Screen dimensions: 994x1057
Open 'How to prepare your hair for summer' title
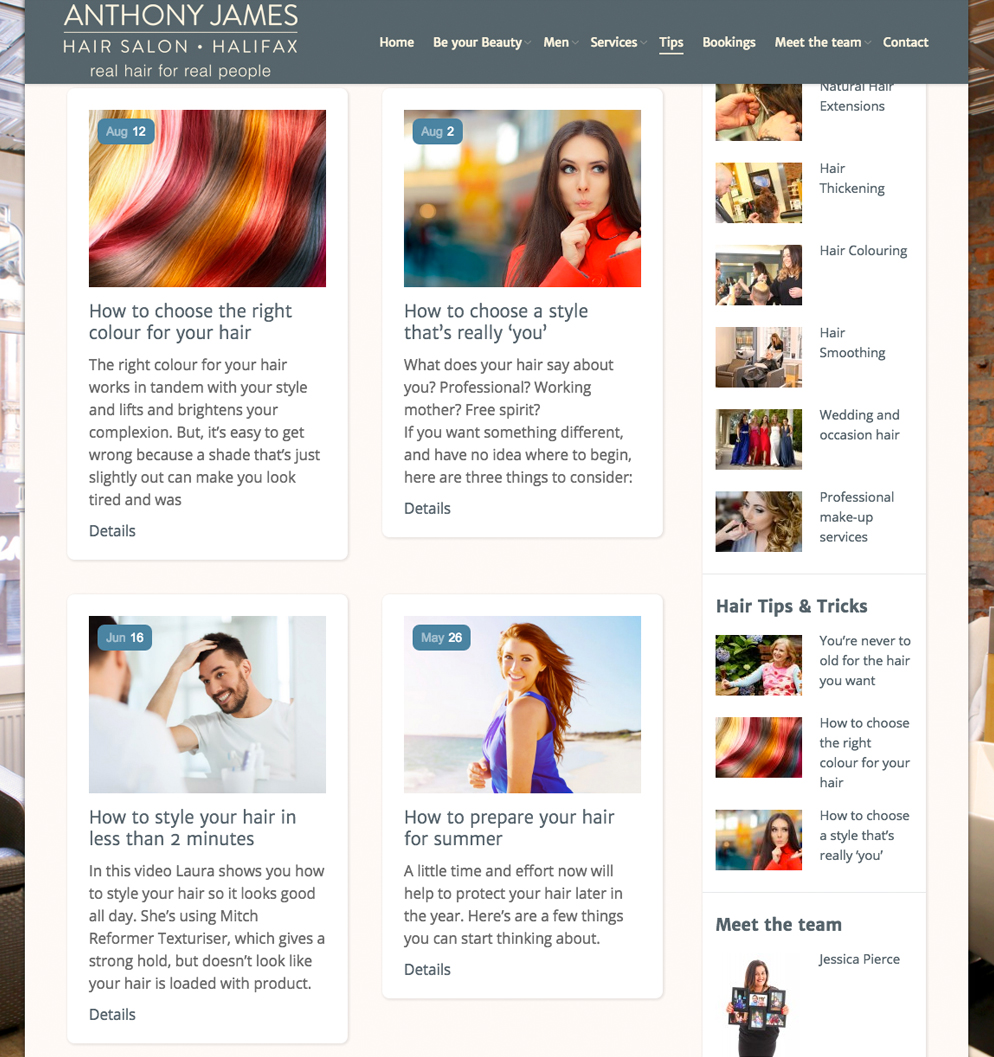(x=509, y=828)
